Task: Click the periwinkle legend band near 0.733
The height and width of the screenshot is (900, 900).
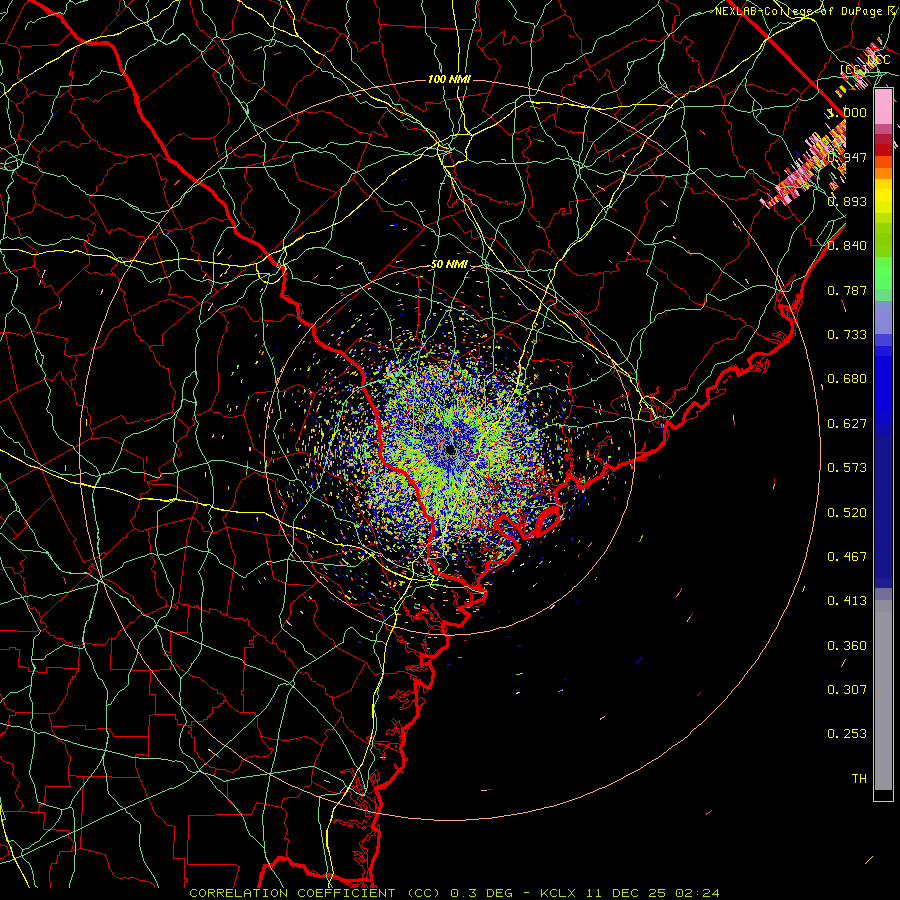Action: (883, 318)
